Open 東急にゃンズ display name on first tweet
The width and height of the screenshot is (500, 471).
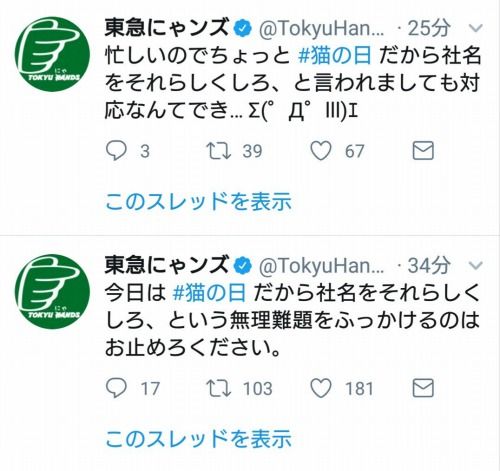167,28
